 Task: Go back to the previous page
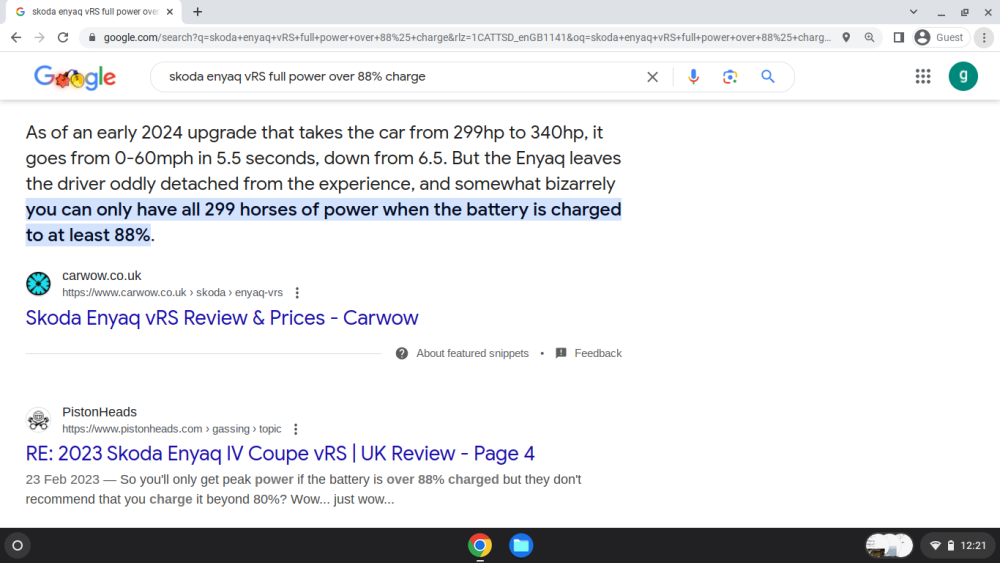pos(16,38)
